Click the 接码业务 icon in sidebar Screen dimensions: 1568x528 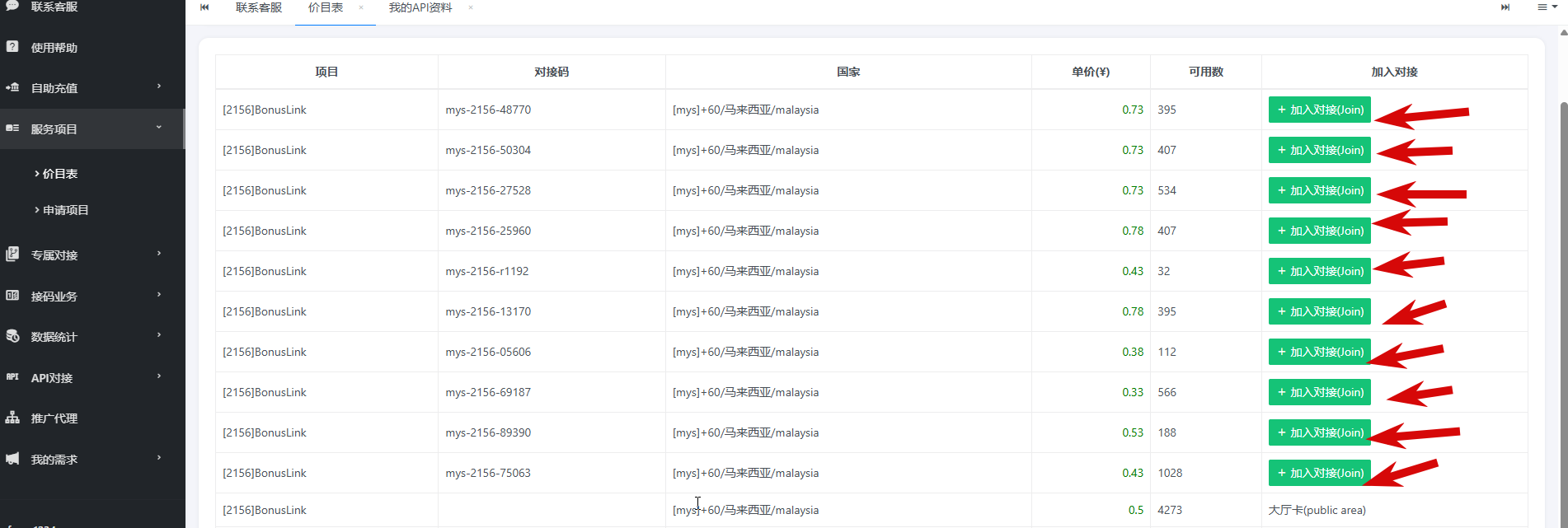(x=12, y=295)
